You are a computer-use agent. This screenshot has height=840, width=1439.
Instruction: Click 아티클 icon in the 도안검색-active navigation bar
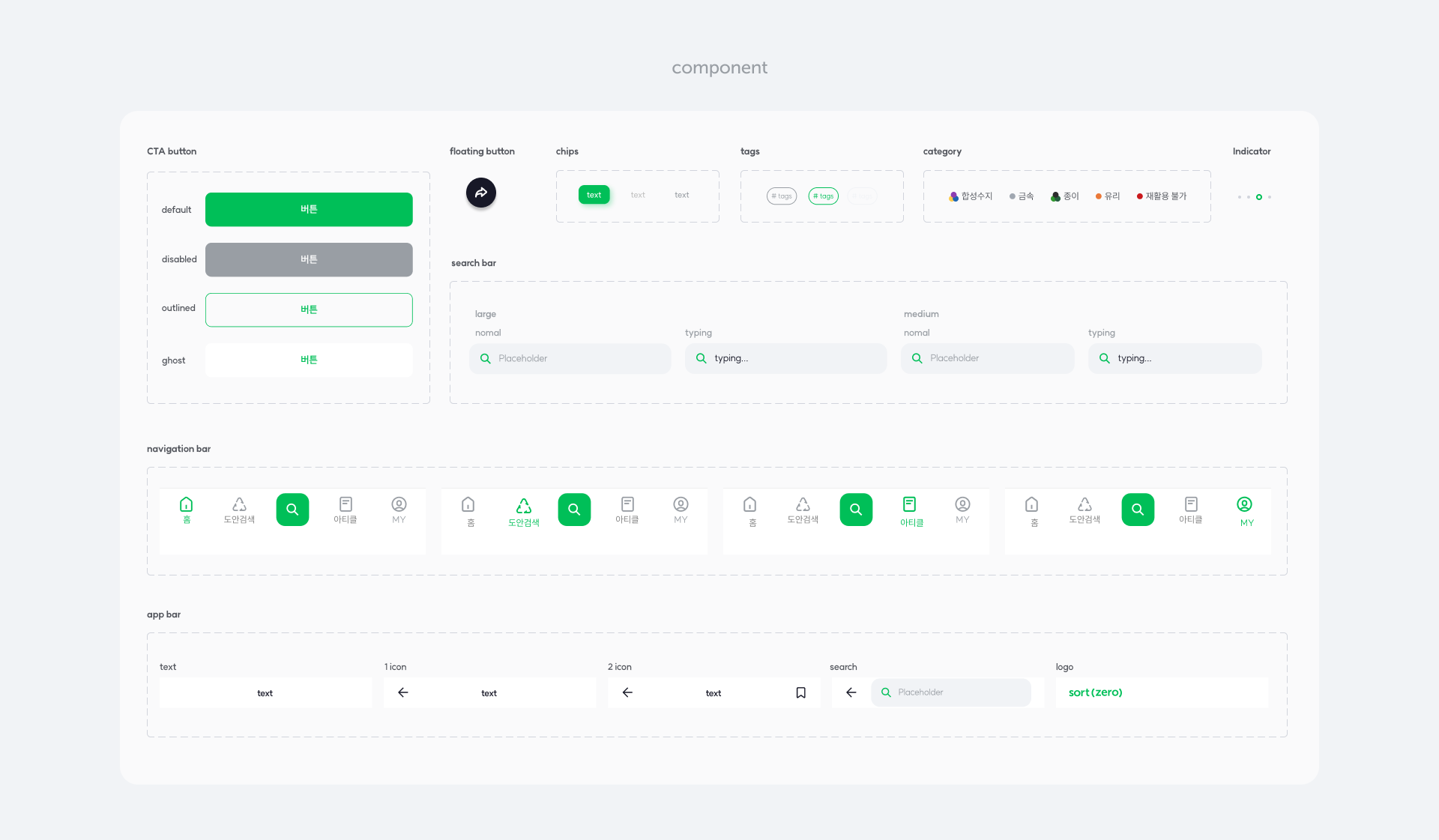pos(627,504)
